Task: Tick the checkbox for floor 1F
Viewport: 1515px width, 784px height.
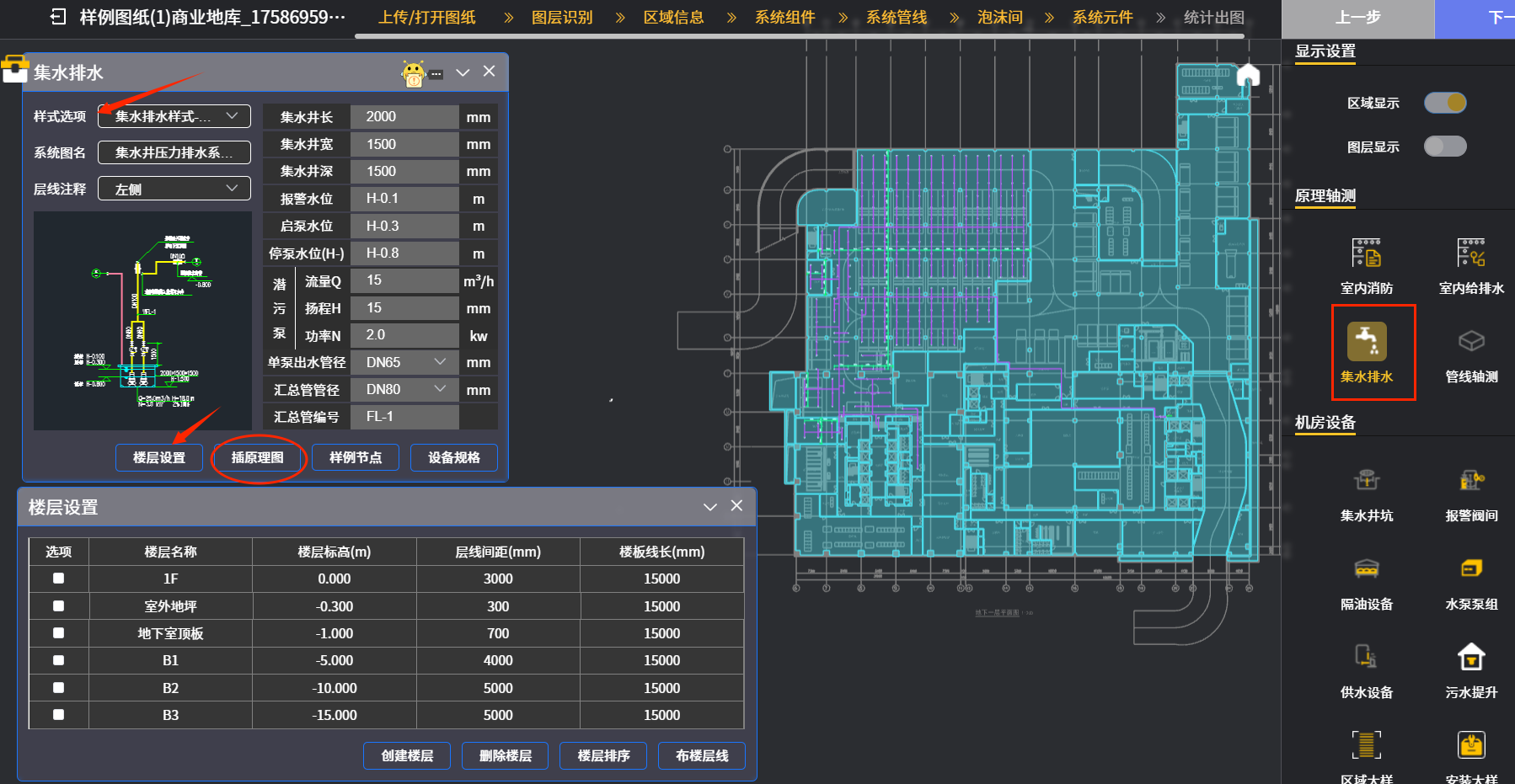Action: coord(58,579)
